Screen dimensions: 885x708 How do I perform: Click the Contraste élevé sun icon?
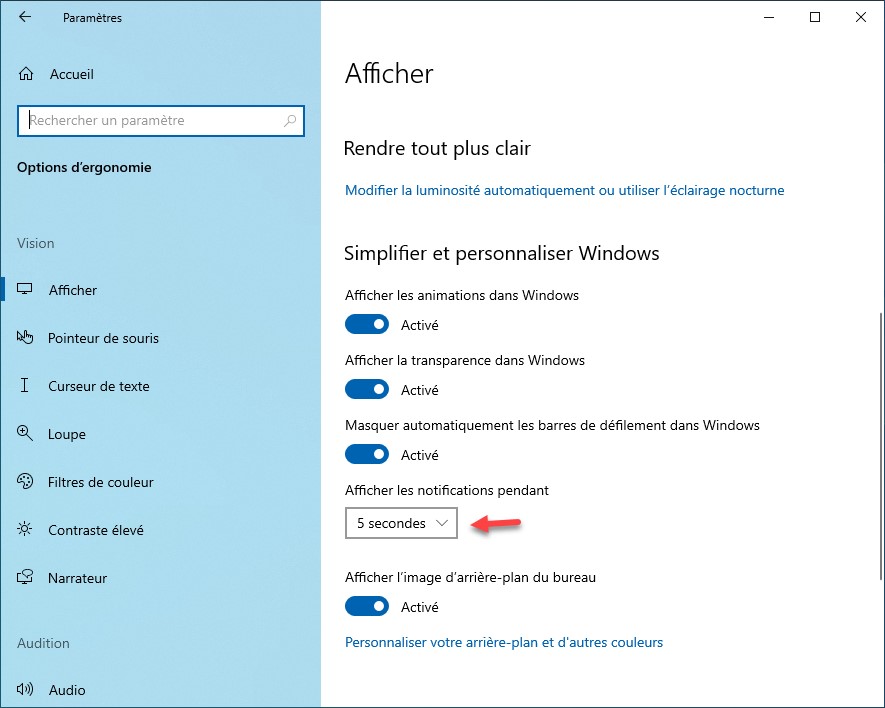coord(26,530)
